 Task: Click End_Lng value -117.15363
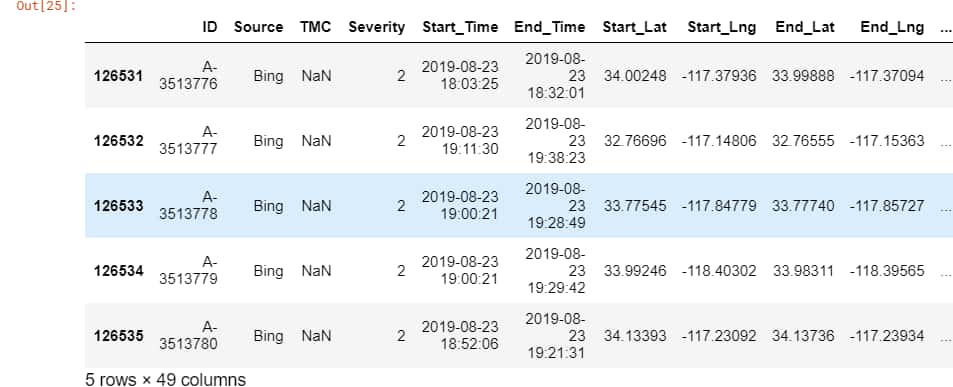[887, 141]
